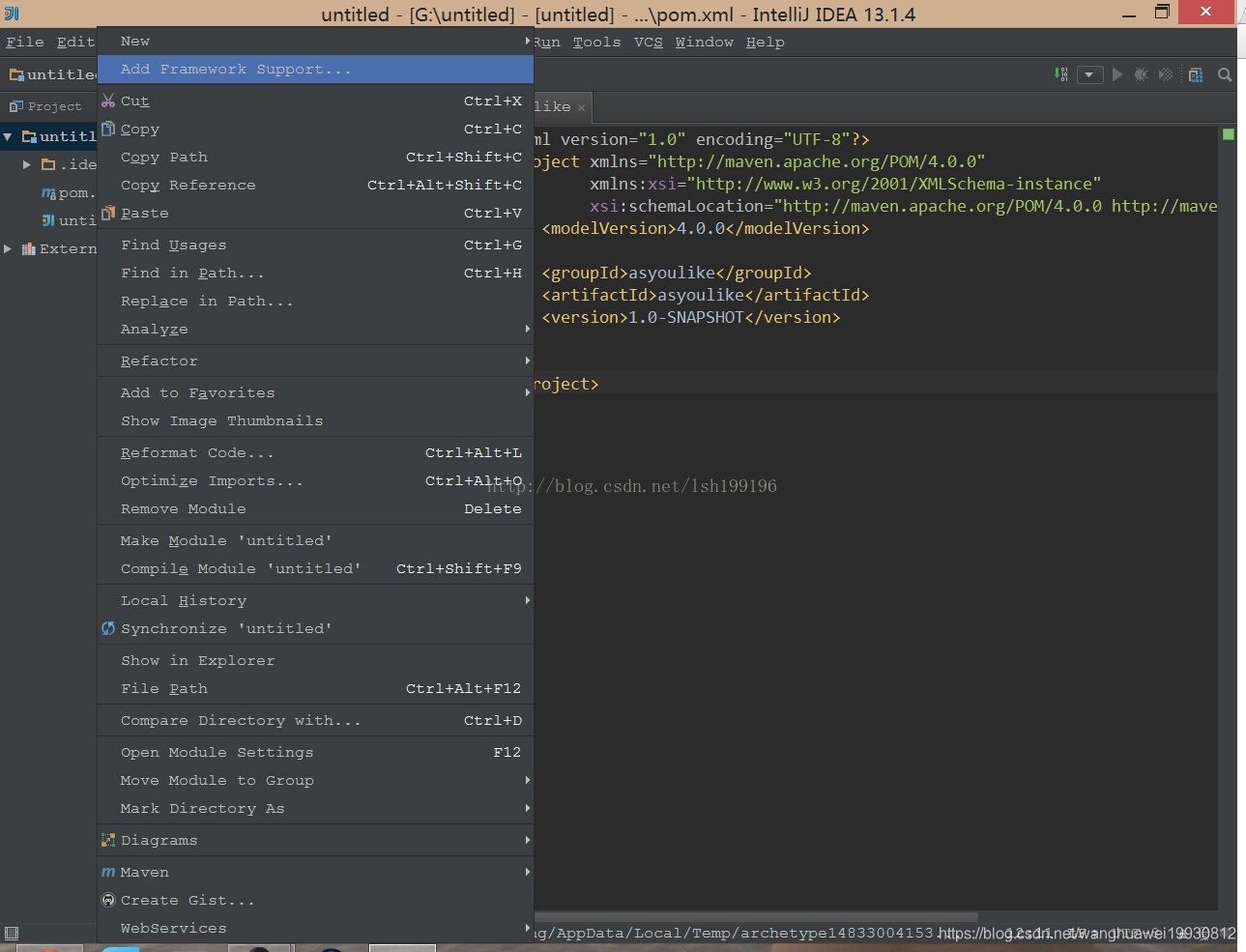Select Add Framework Support menu entry
Screen dimensions: 1246x952
(316, 69)
